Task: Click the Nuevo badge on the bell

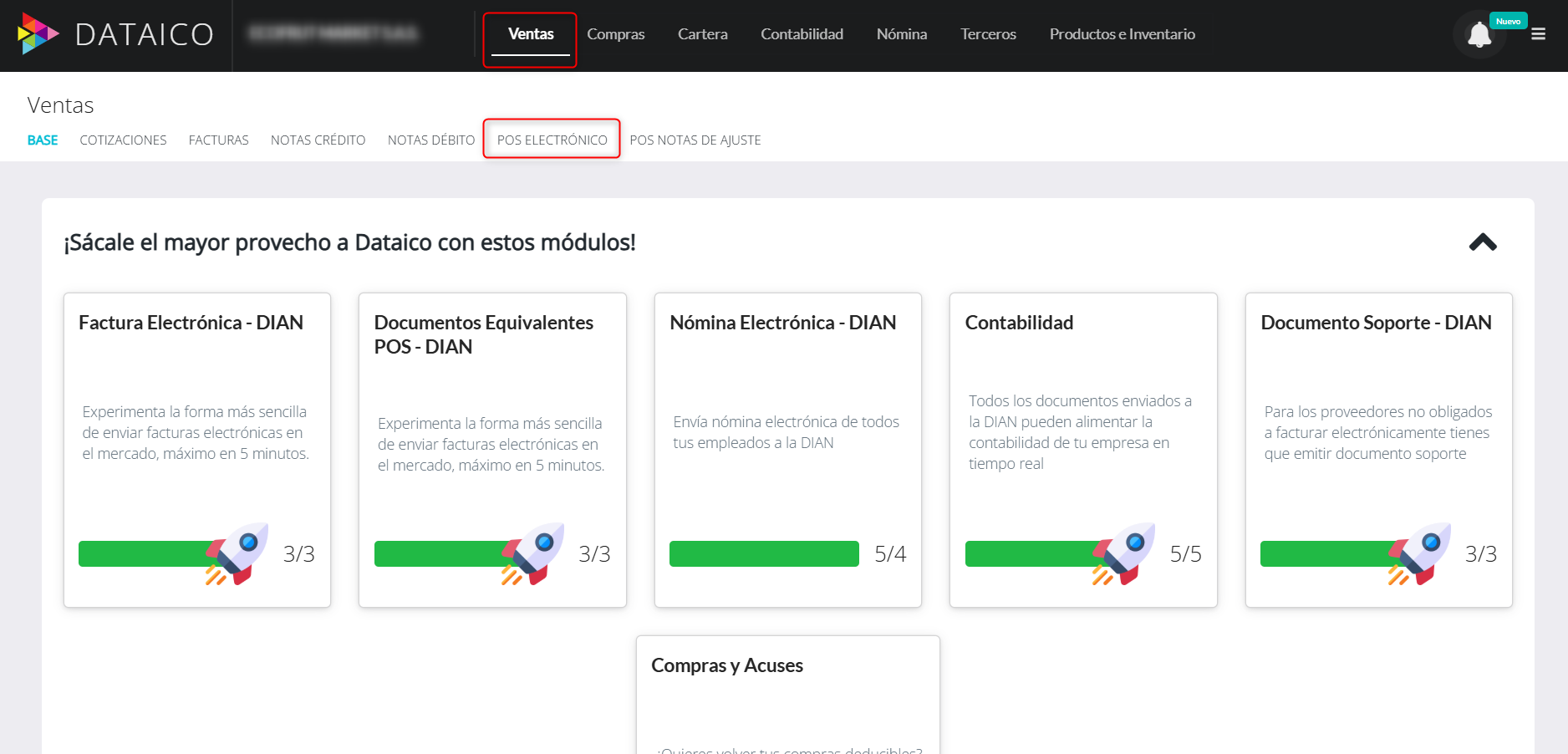Action: 1509,21
